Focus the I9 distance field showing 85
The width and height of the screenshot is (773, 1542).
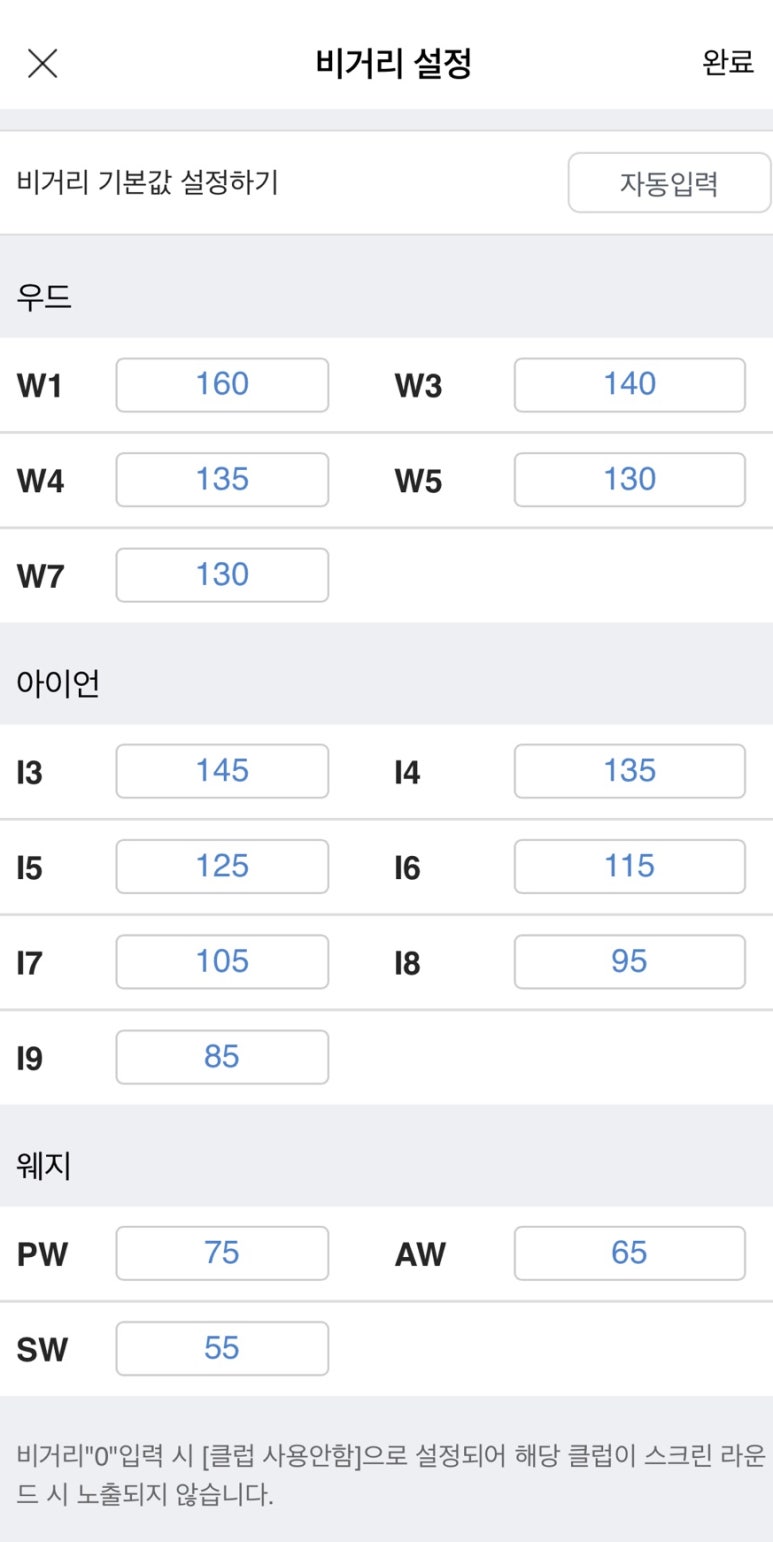click(x=222, y=1057)
